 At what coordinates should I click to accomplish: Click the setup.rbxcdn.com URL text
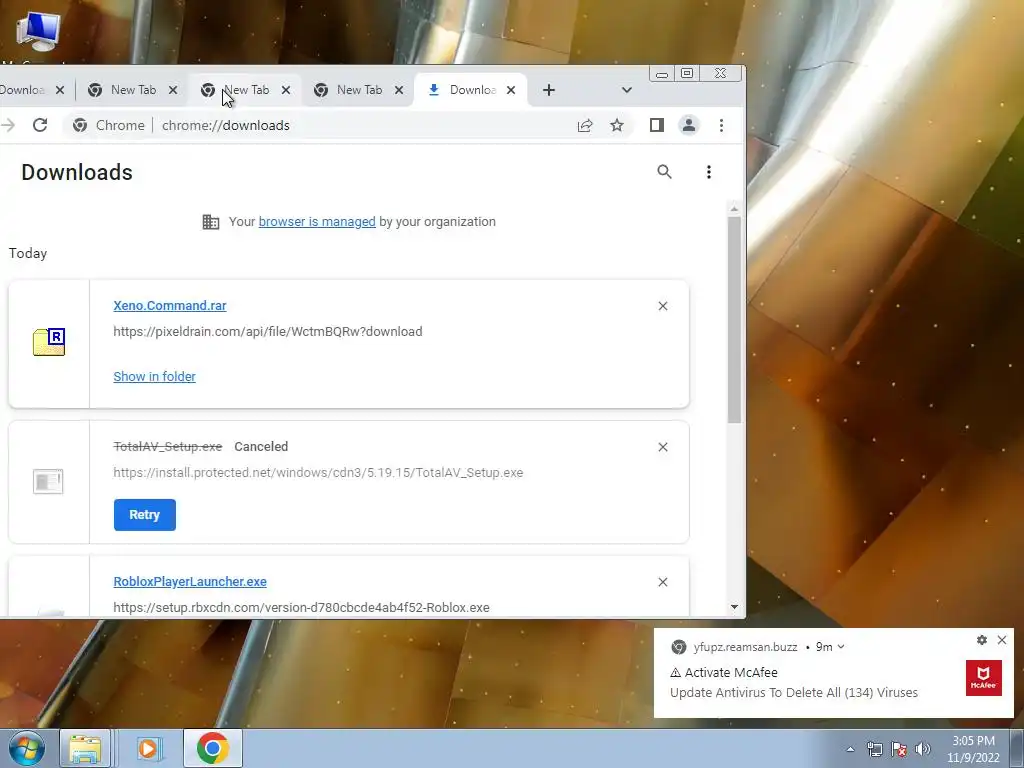(301, 608)
